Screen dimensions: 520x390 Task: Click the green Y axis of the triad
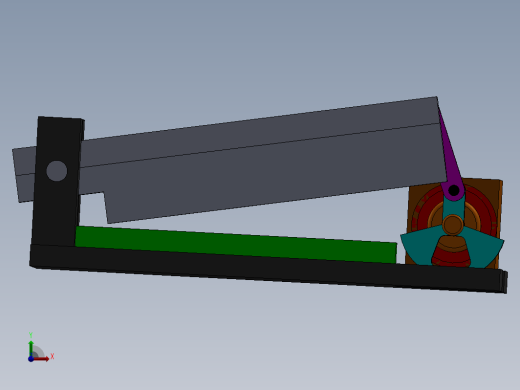coord(31,348)
